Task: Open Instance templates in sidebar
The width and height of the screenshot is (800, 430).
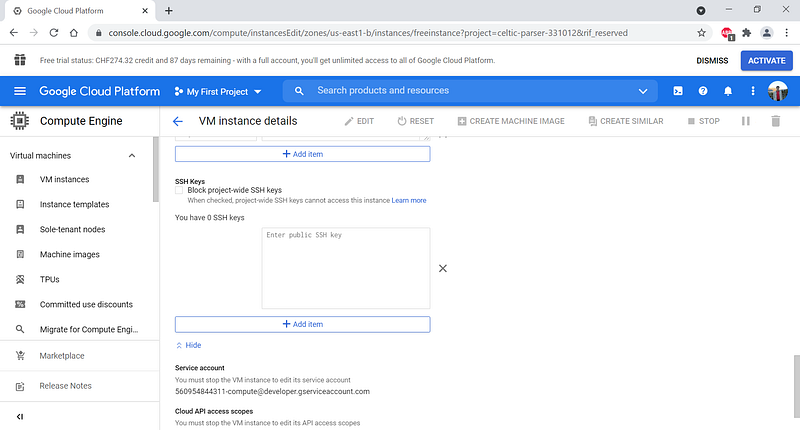Action: (74, 205)
